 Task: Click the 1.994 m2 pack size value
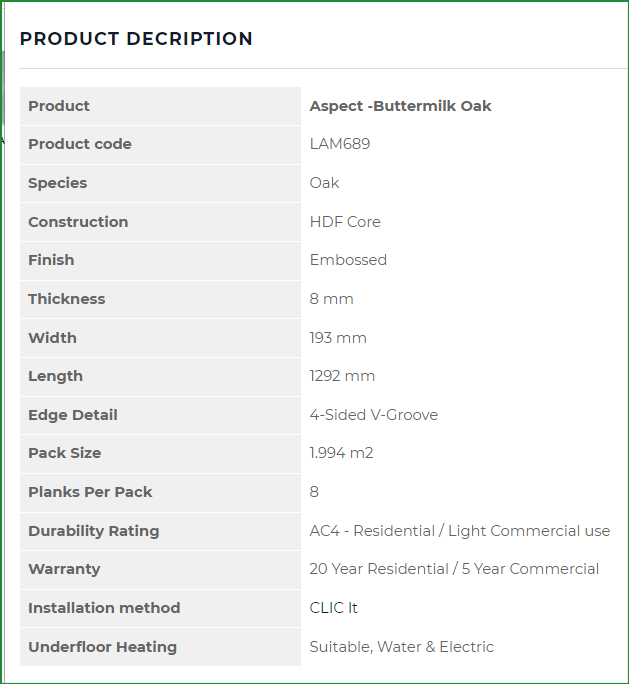coord(342,453)
